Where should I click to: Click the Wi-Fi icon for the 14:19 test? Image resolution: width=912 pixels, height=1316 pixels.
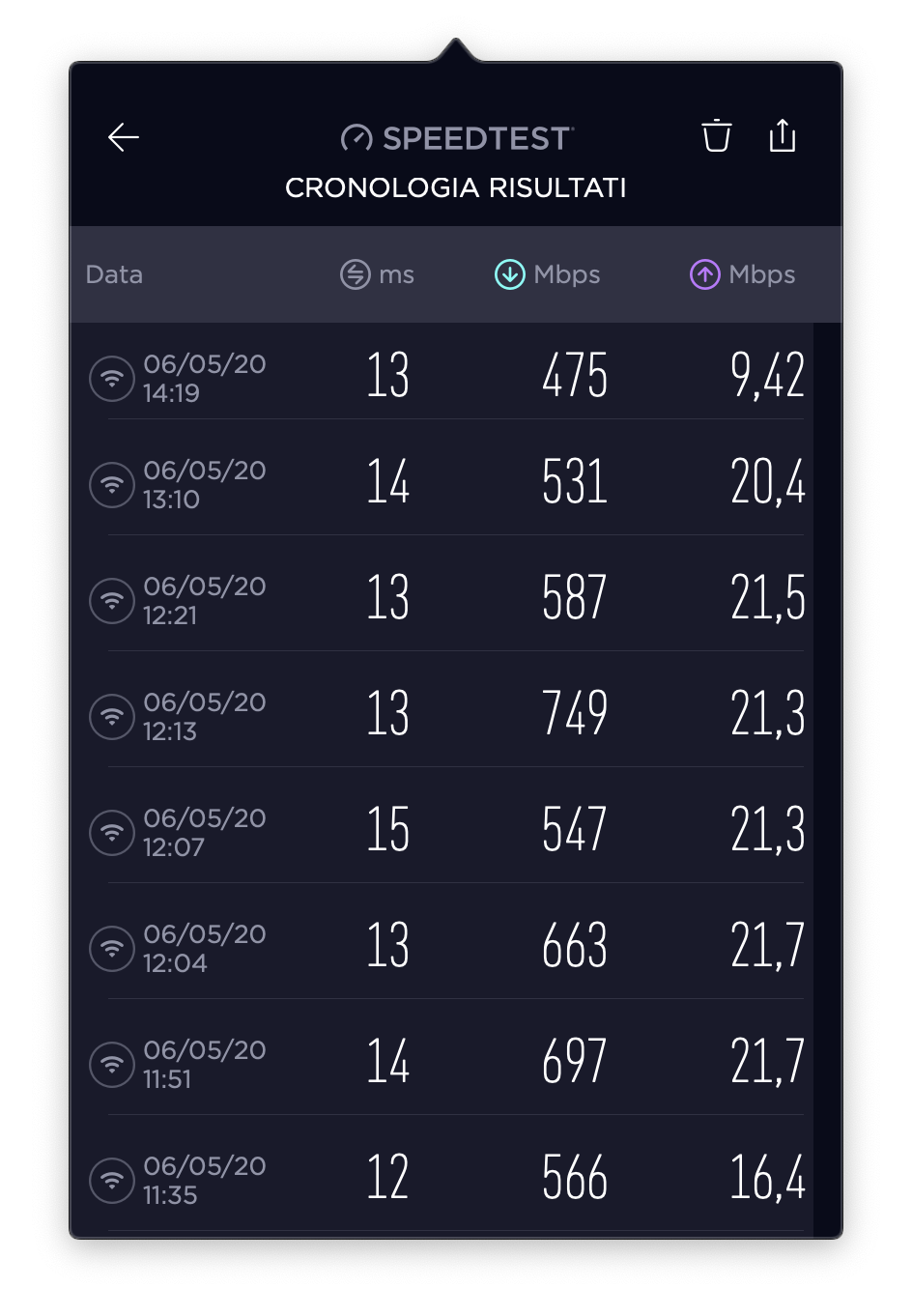tap(112, 378)
